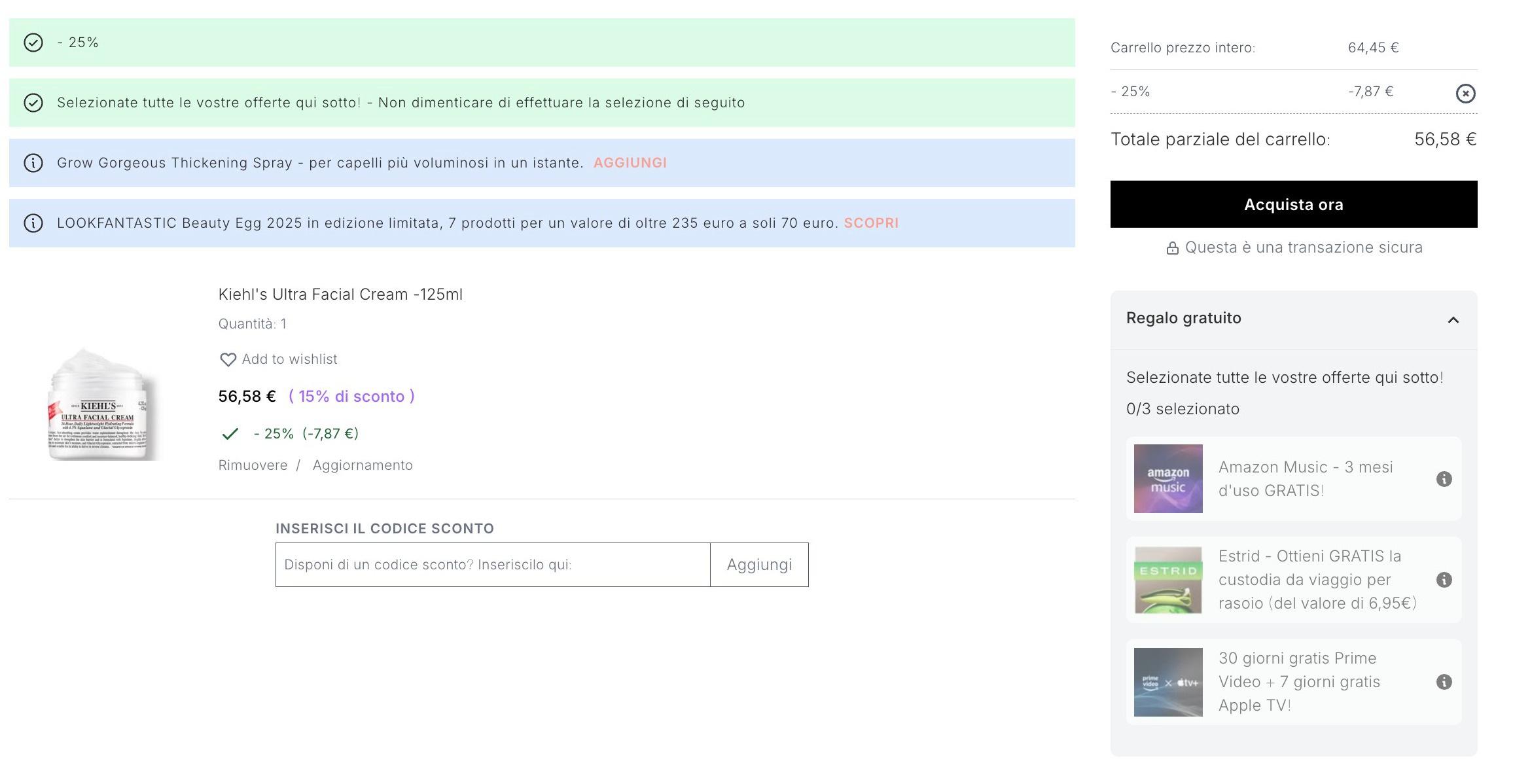This screenshot has height=784, width=1513.
Task: Click the 'Carrello prezzo intero:' label
Action: click(x=1183, y=48)
